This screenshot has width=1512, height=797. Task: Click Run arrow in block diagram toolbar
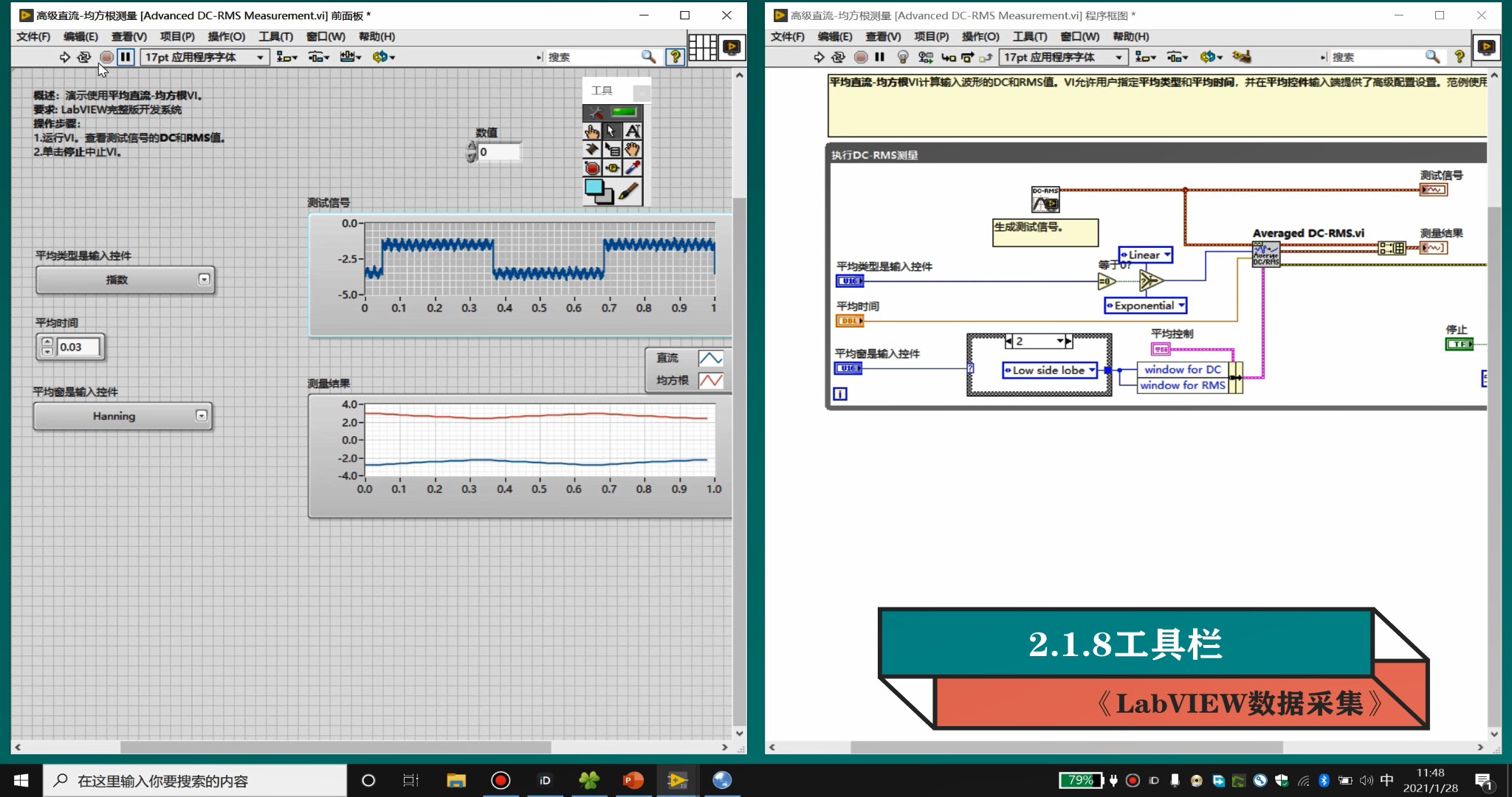pos(819,57)
